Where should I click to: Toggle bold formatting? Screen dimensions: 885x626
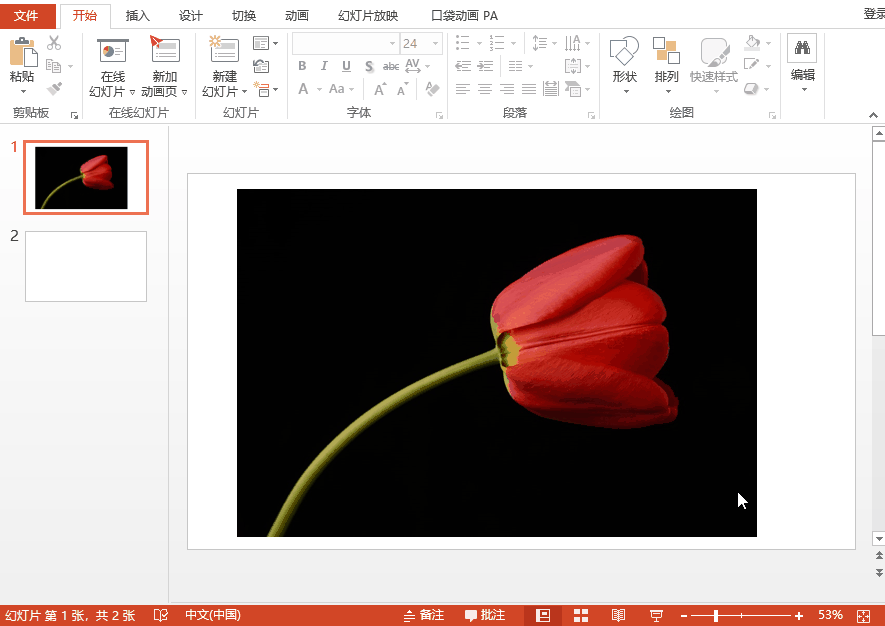tap(302, 65)
